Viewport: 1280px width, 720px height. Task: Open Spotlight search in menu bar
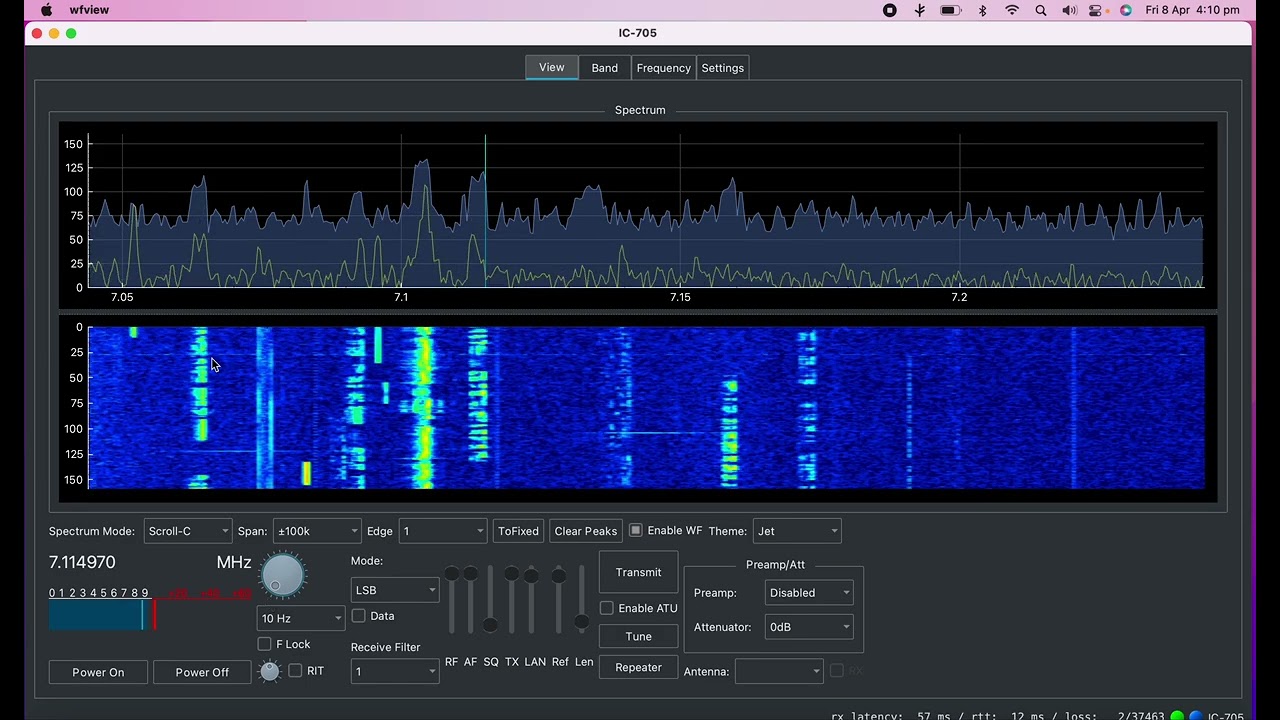(1041, 10)
